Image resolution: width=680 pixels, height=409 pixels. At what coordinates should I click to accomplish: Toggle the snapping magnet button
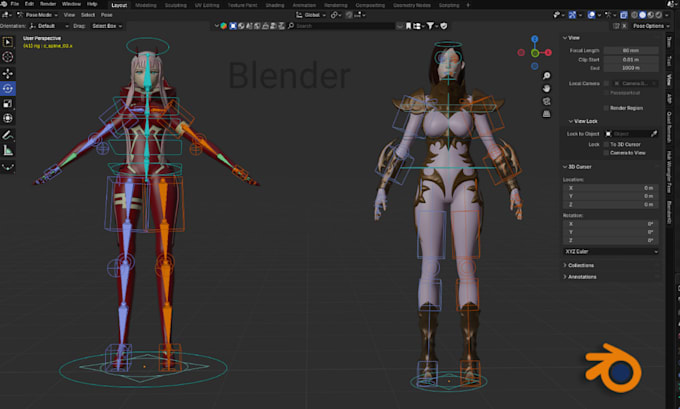(x=349, y=15)
